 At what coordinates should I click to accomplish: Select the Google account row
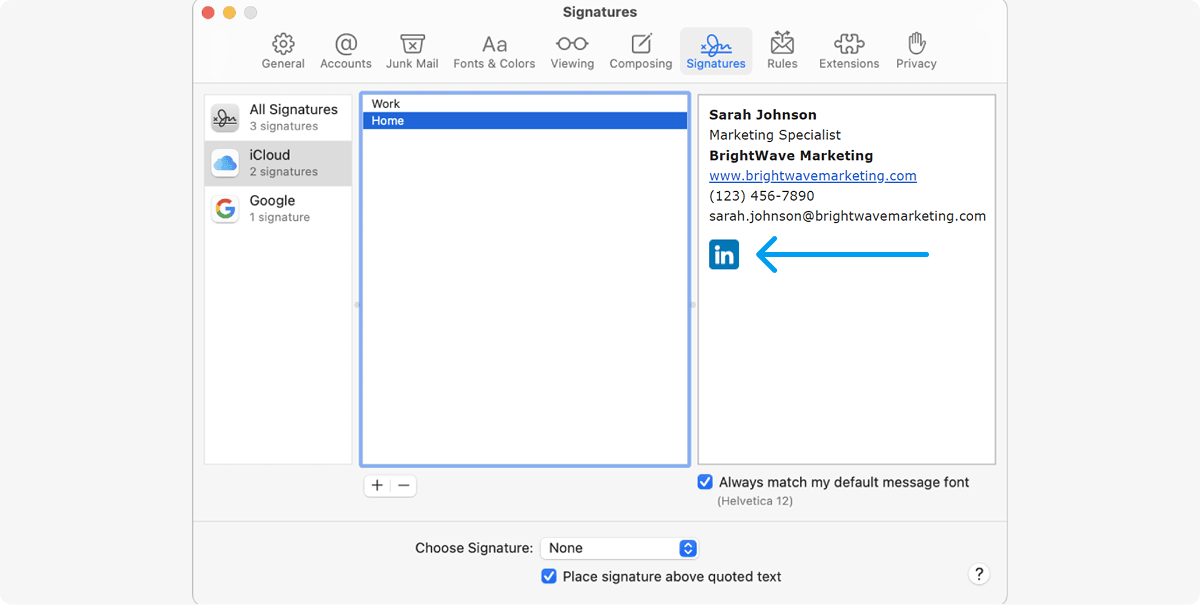pos(278,208)
